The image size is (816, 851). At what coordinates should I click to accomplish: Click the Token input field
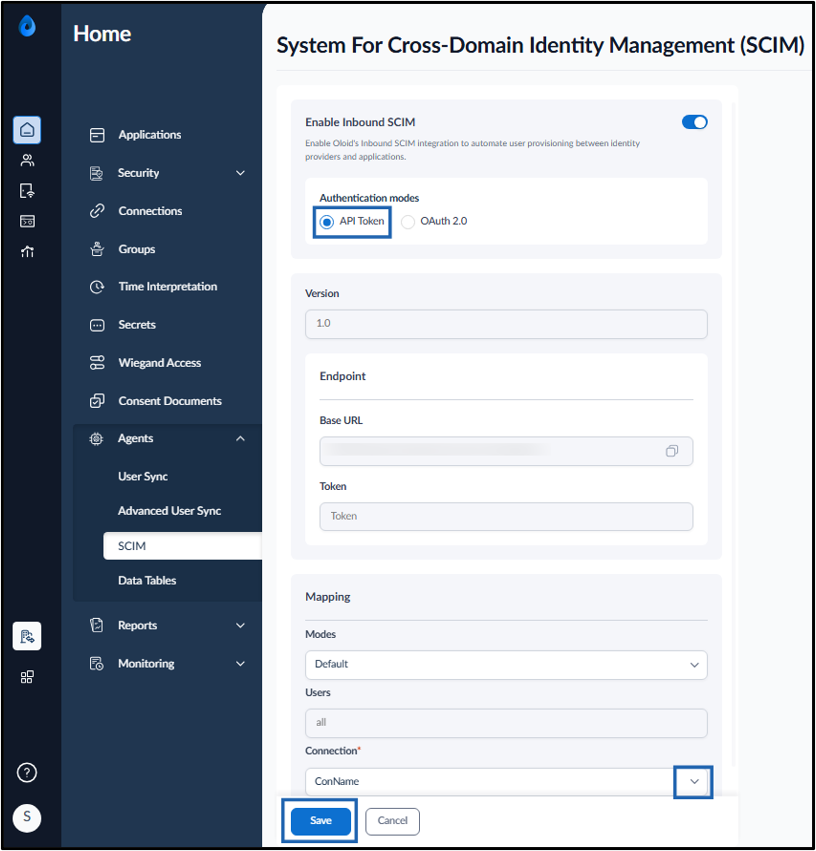coord(506,517)
